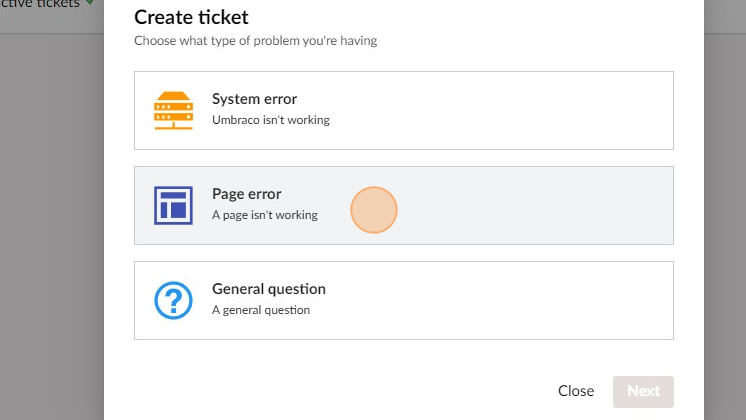Open the active tickets filter label
This screenshot has width=746, height=420.
pos(40,4)
